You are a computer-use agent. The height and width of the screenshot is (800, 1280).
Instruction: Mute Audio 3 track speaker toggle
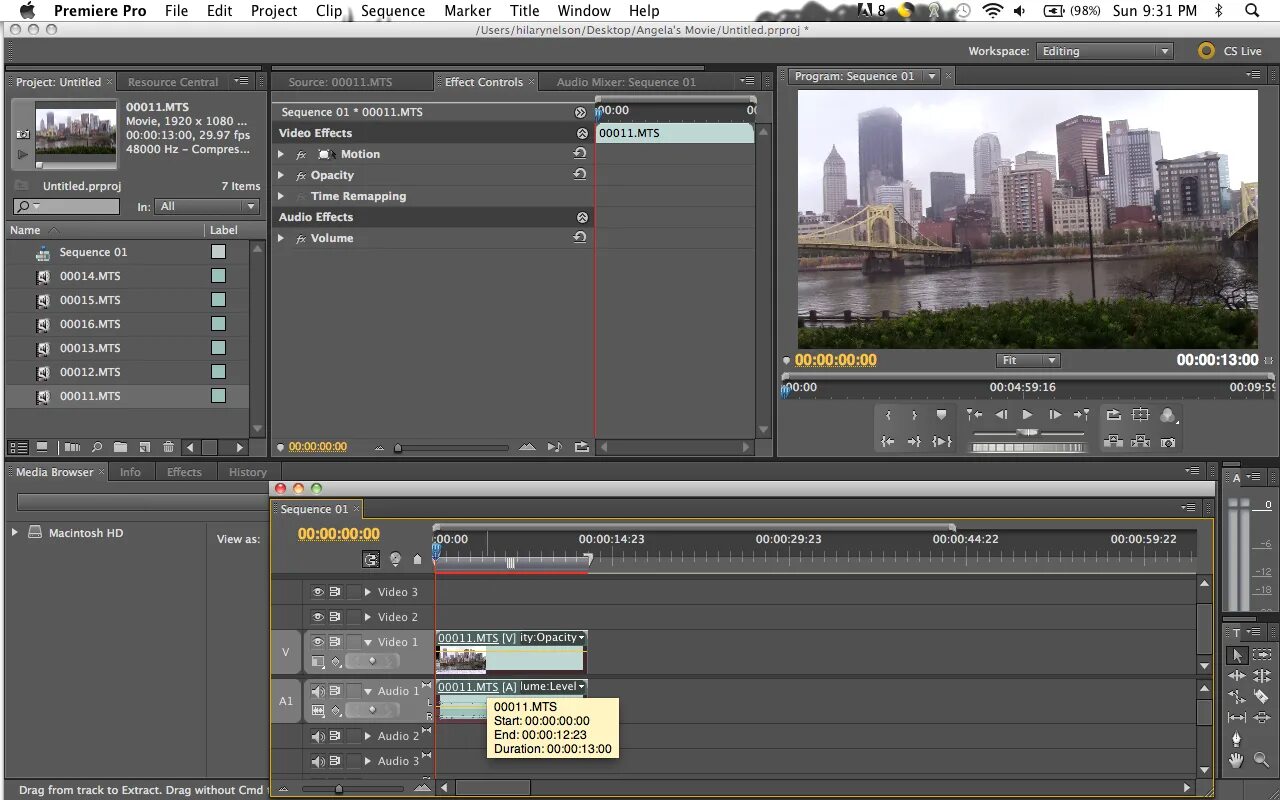pos(318,761)
